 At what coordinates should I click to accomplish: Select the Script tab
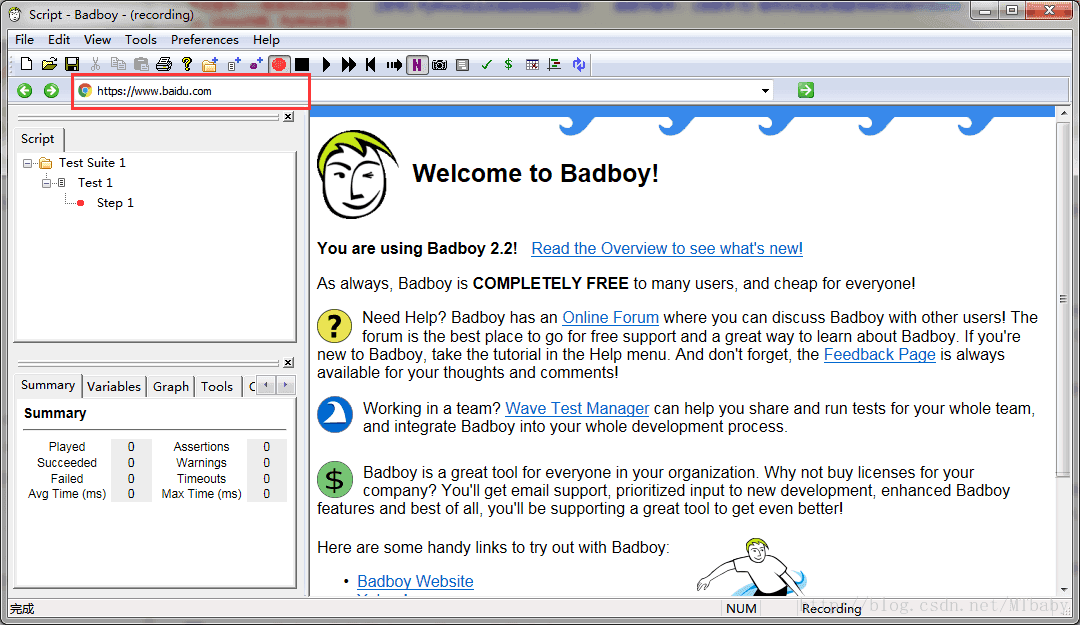(x=37, y=139)
